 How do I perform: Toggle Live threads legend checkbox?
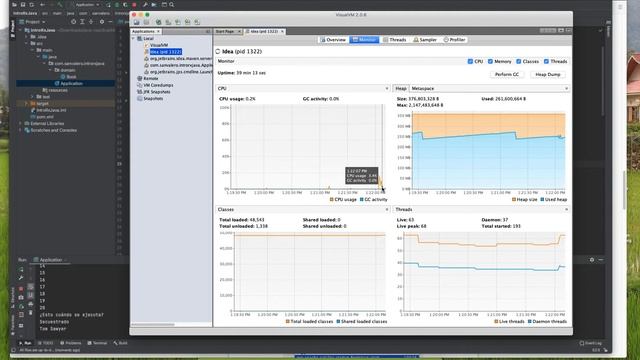(x=496, y=322)
